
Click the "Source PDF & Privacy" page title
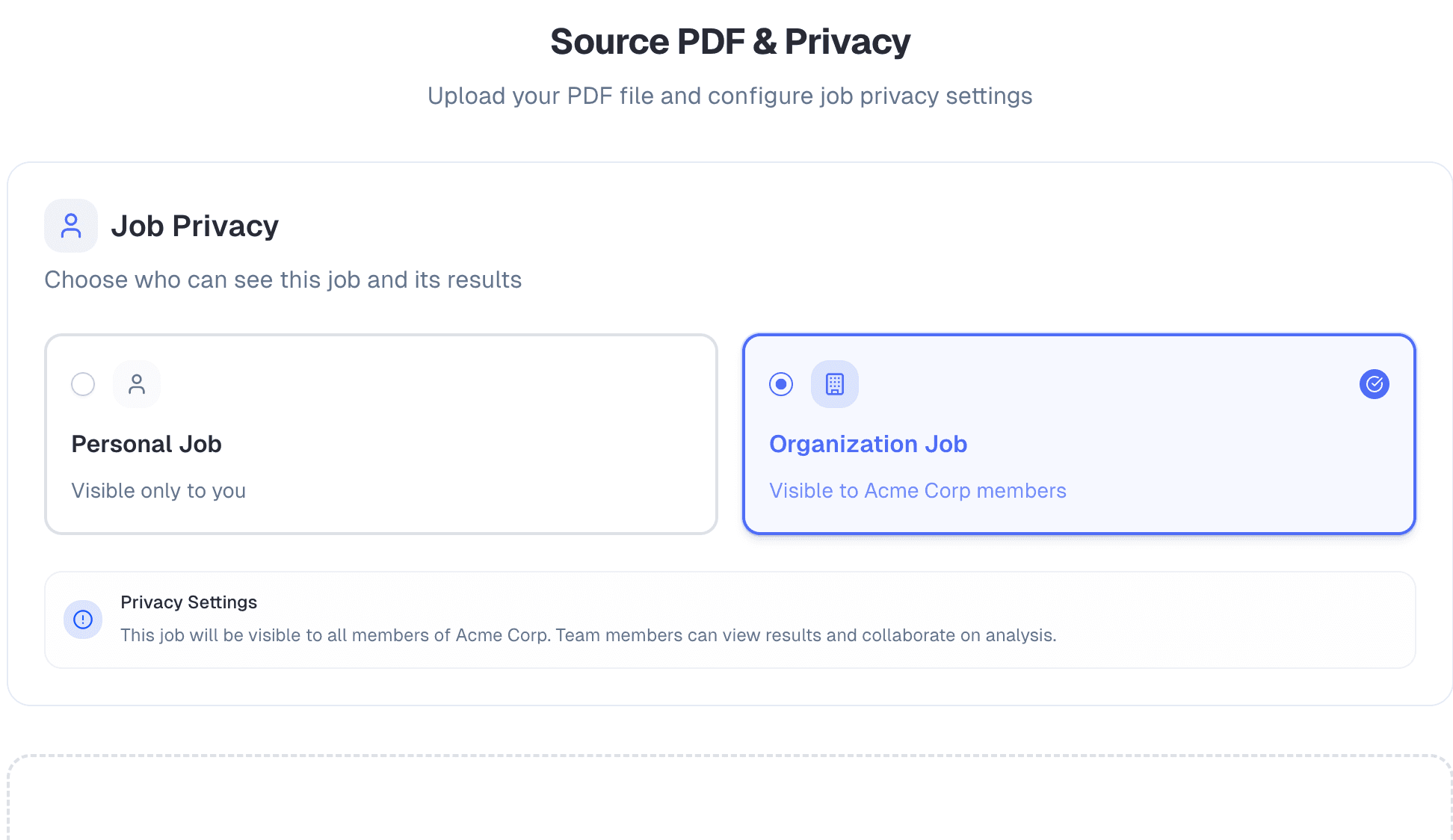729,42
